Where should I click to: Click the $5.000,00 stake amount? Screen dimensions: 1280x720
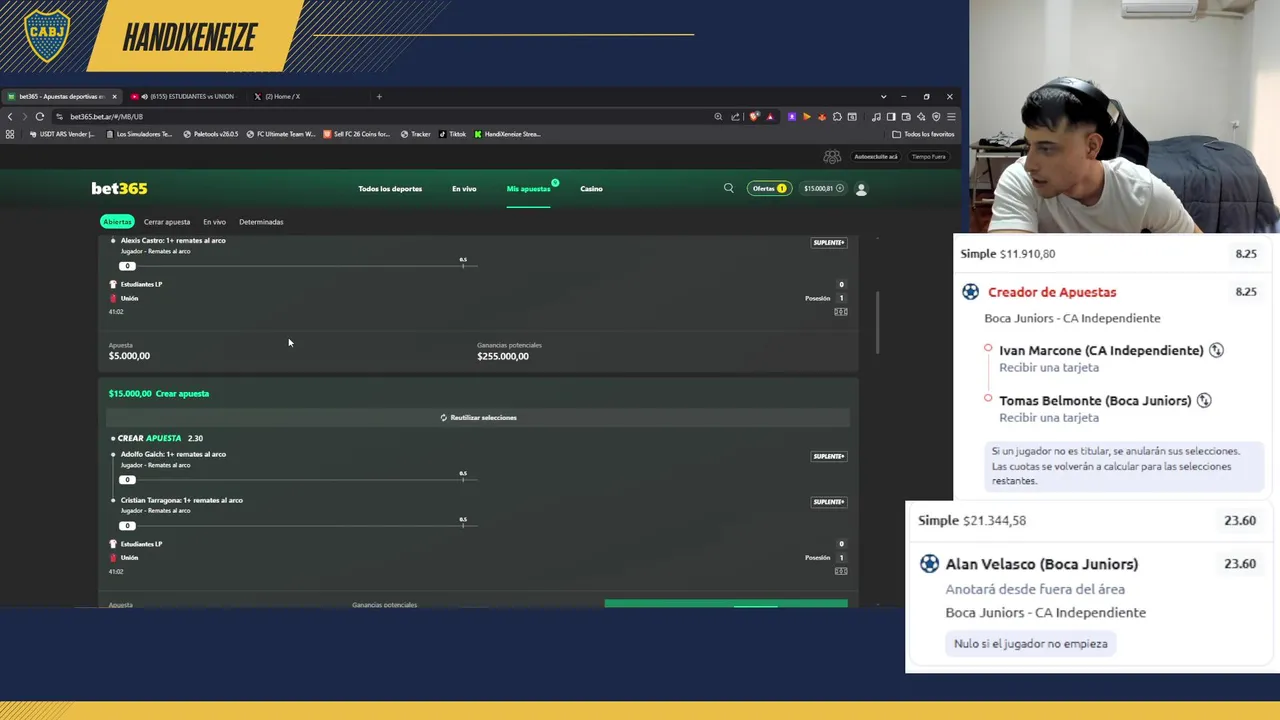pyautogui.click(x=129, y=356)
